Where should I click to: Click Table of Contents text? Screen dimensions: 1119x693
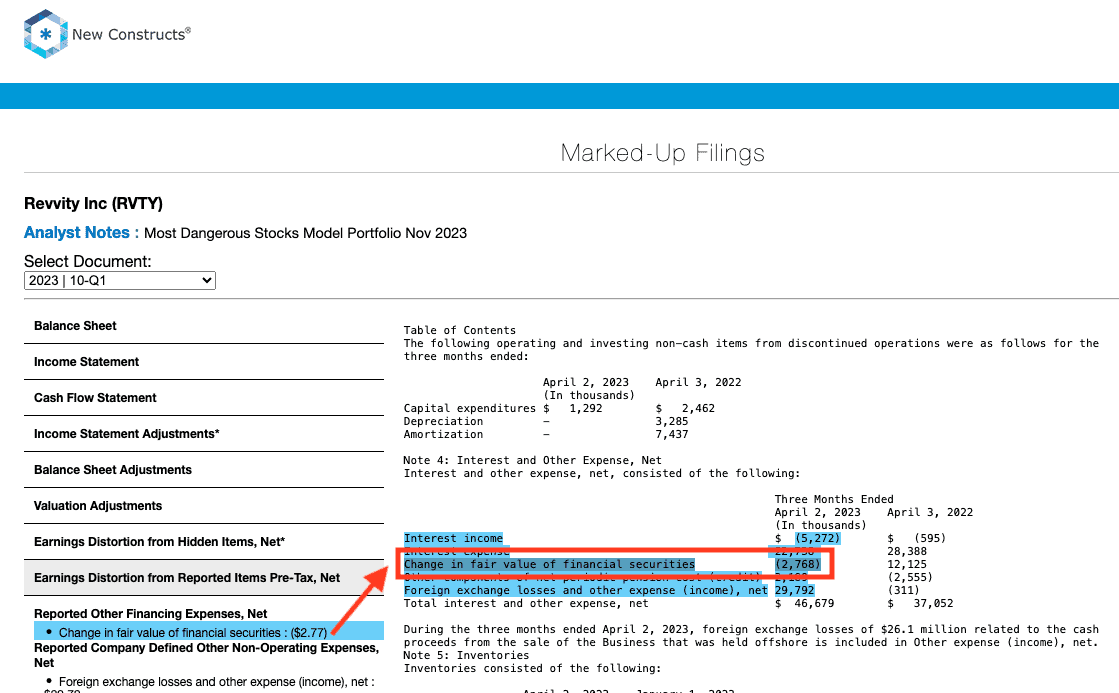460,330
